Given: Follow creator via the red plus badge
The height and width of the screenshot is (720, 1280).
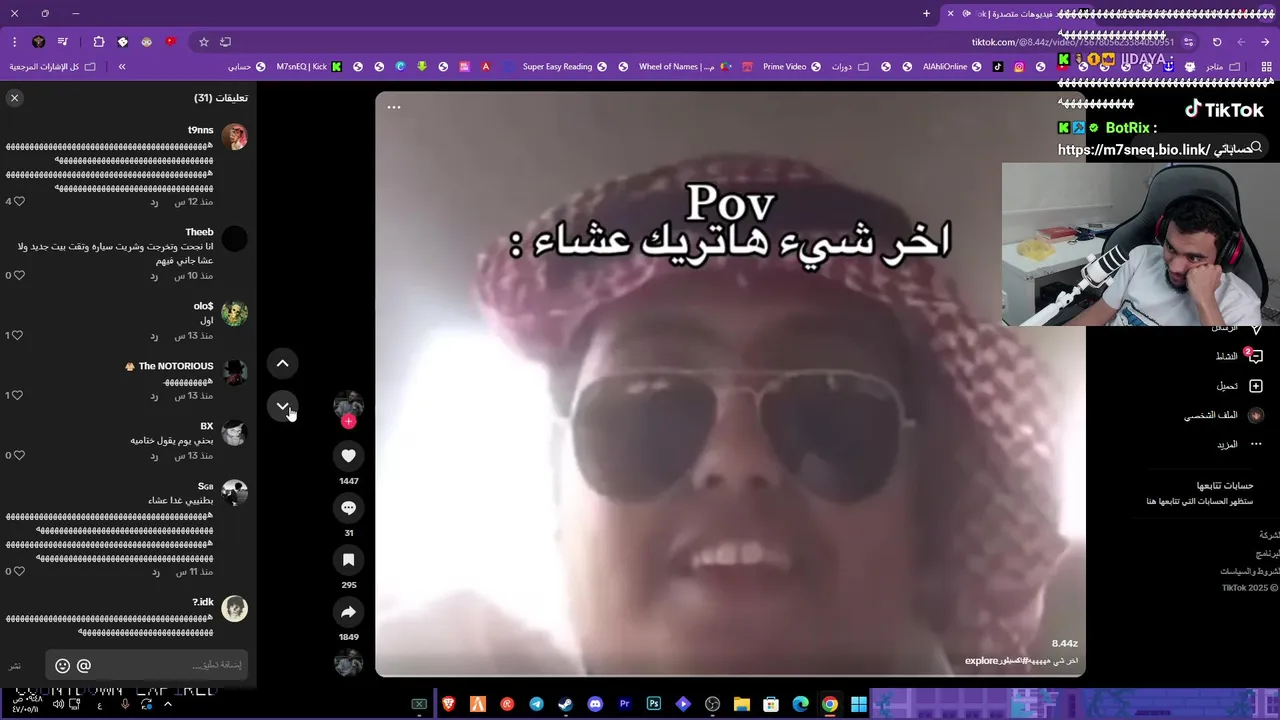Looking at the screenshot, I should pyautogui.click(x=348, y=422).
